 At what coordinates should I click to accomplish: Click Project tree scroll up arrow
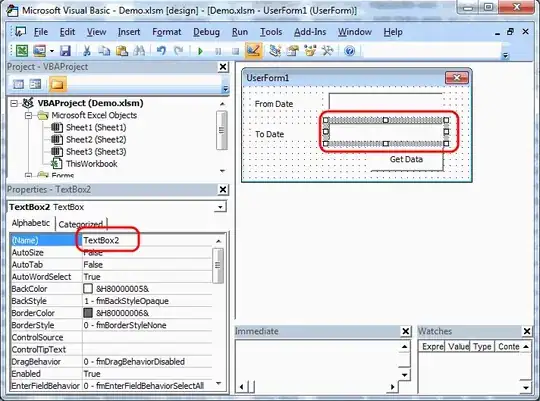coord(222,103)
